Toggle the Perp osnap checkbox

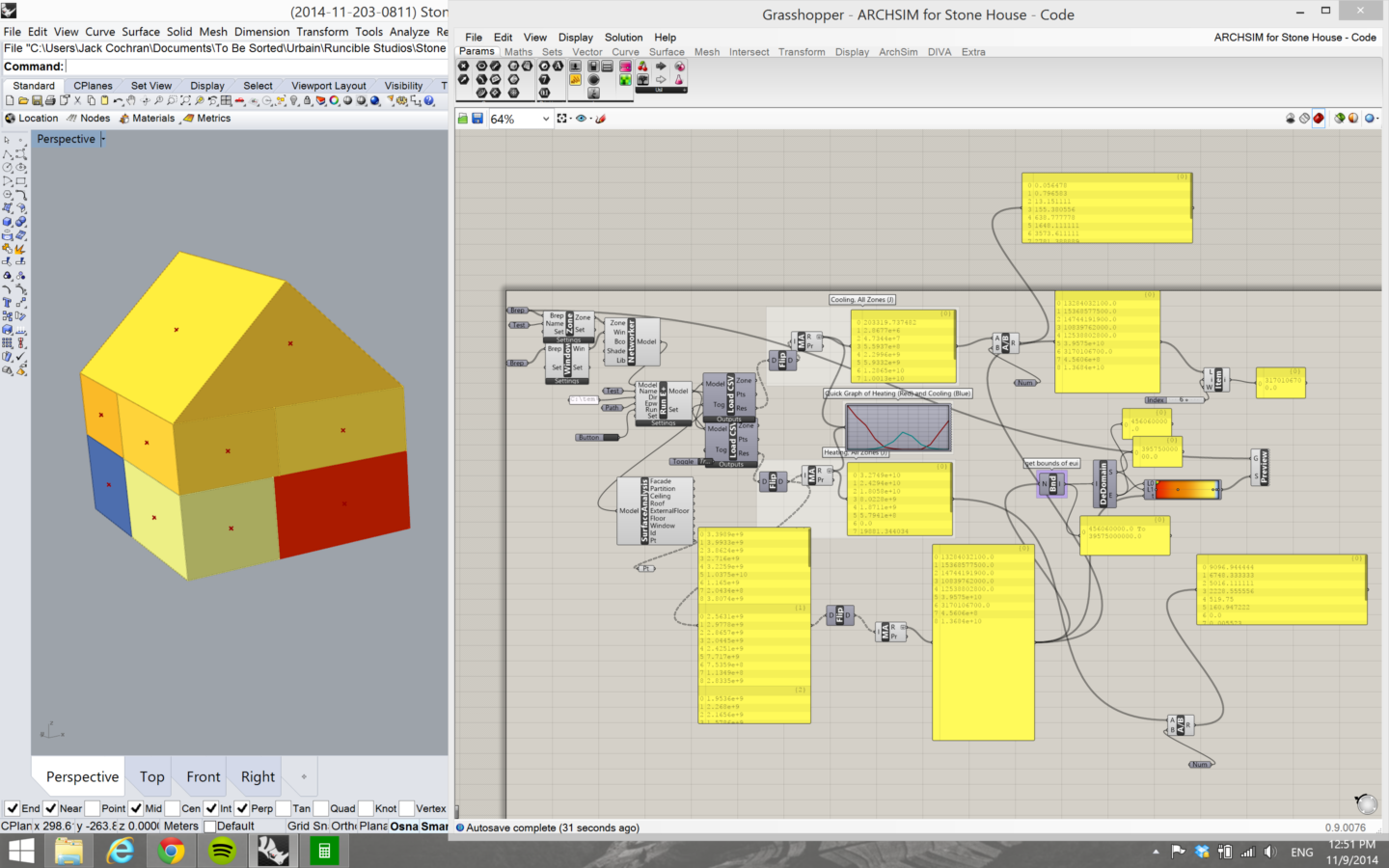coord(241,808)
